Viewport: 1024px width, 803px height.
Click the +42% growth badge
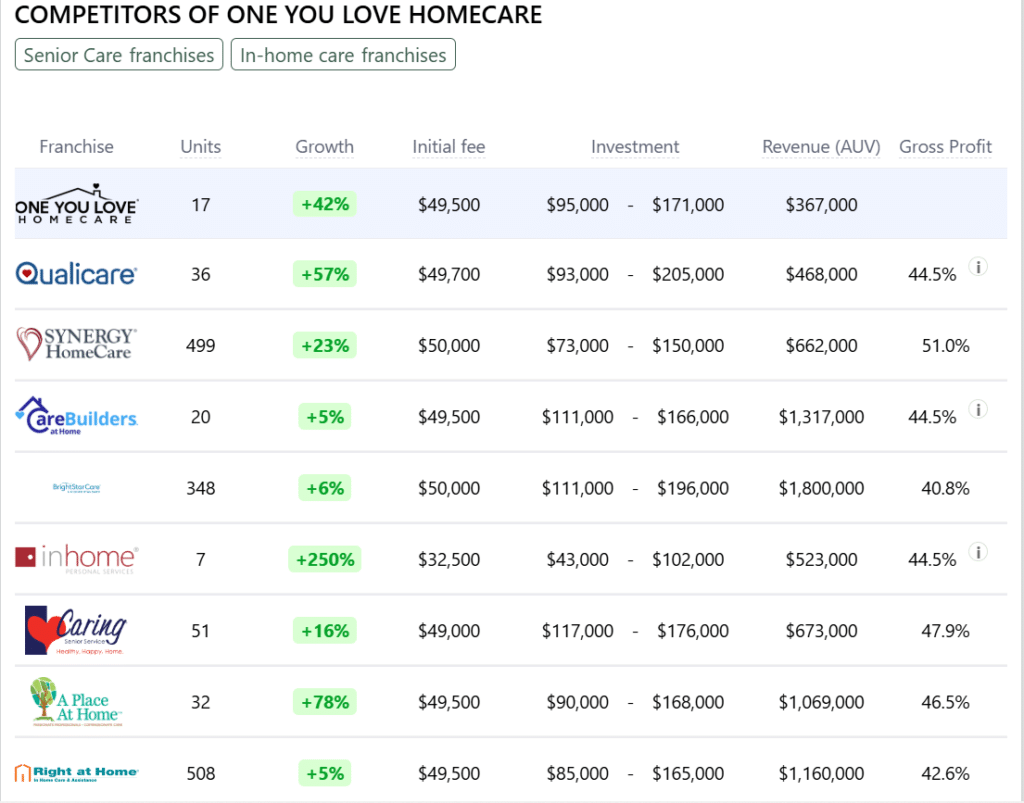[x=325, y=204]
